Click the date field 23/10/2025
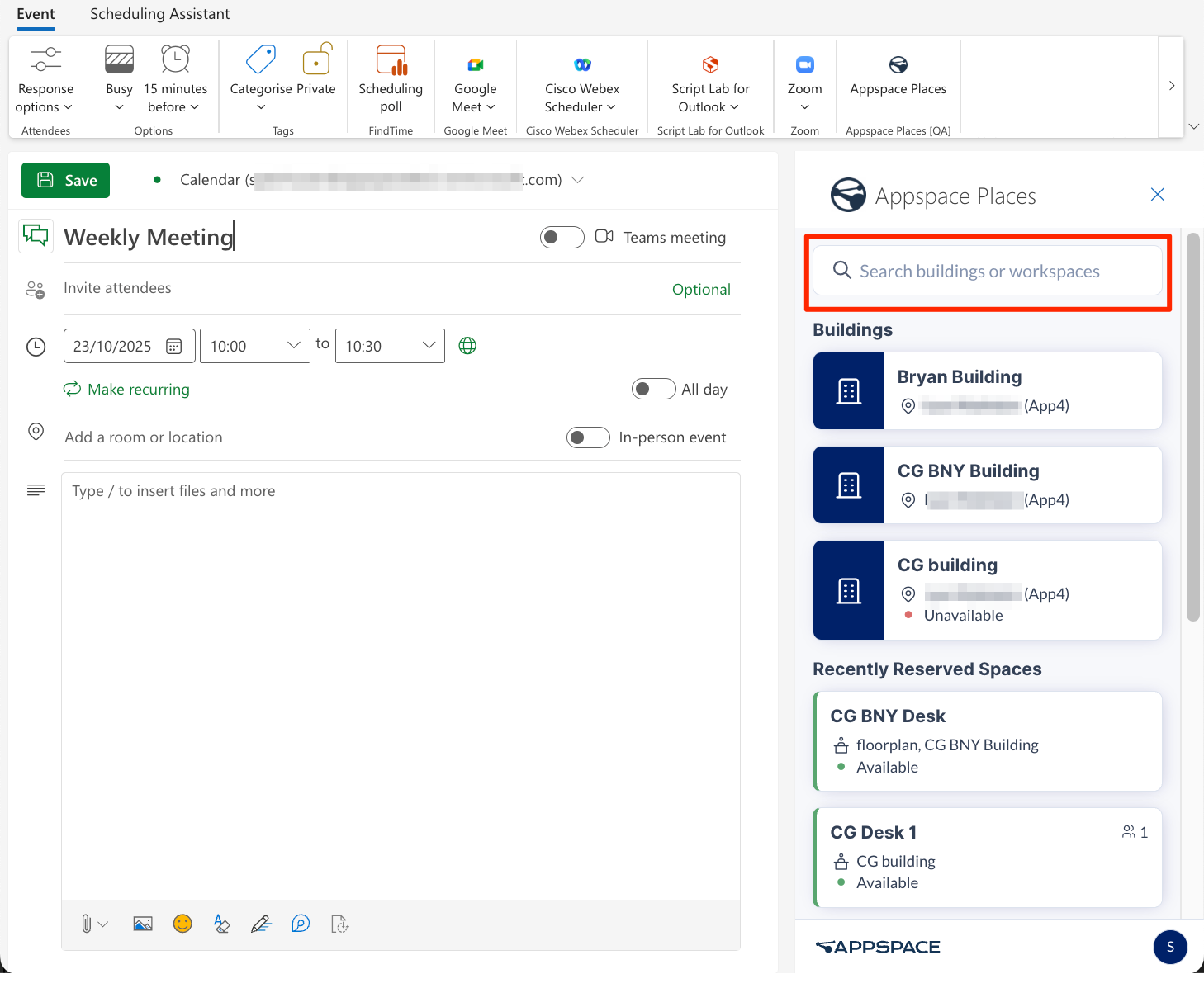Viewport: 1204px width, 1007px height. [x=130, y=346]
